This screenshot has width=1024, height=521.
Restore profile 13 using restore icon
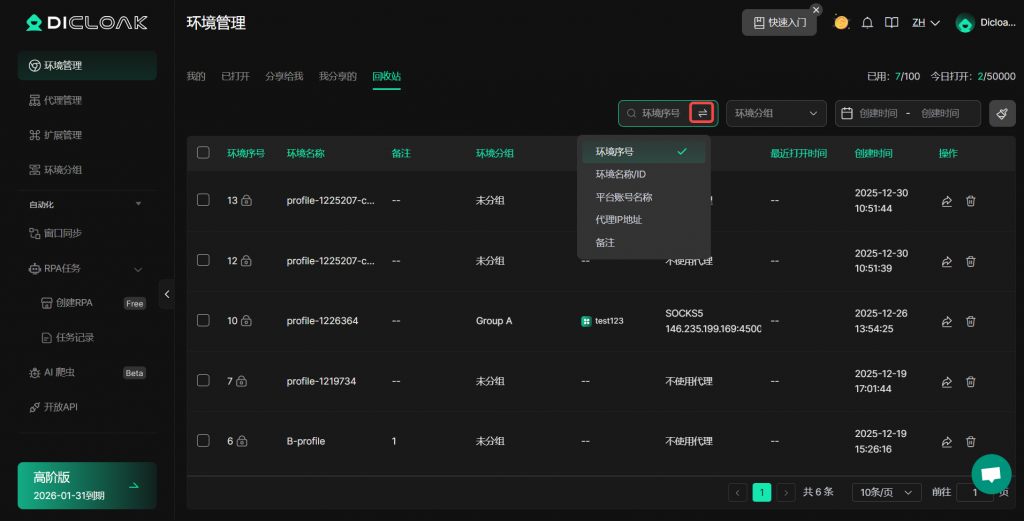pyautogui.click(x=946, y=201)
